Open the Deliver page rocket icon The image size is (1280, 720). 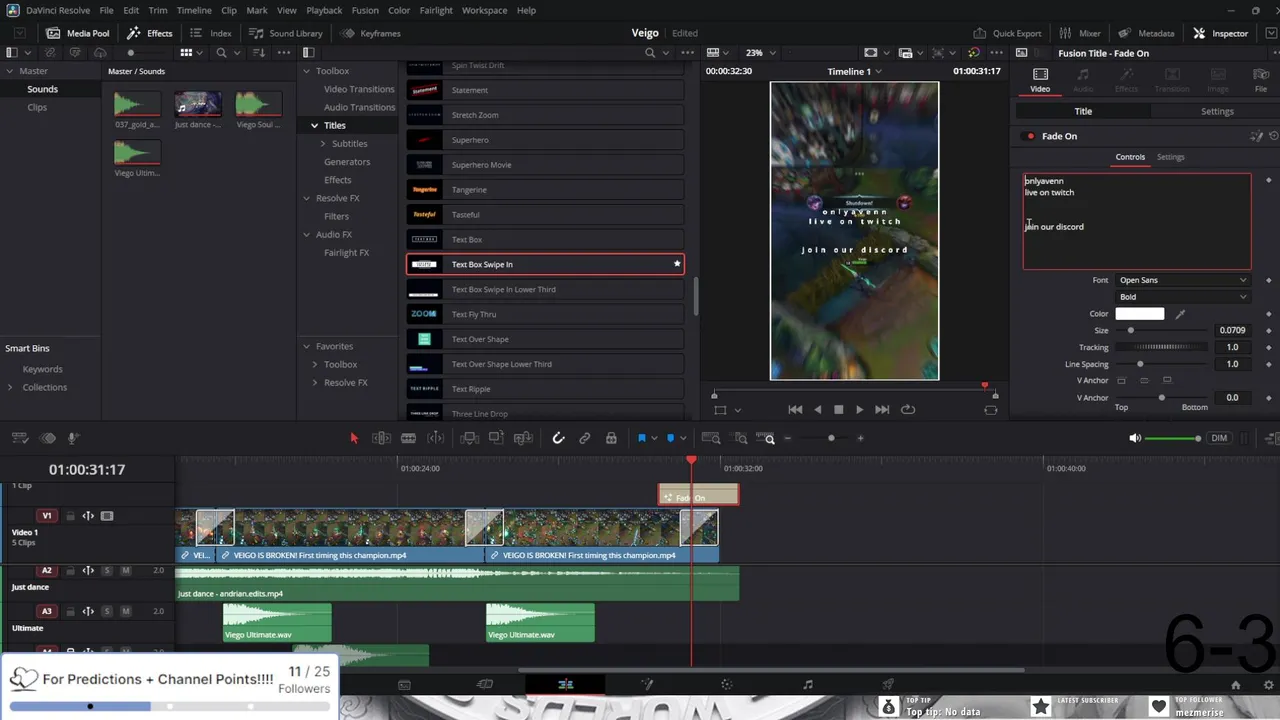point(887,684)
